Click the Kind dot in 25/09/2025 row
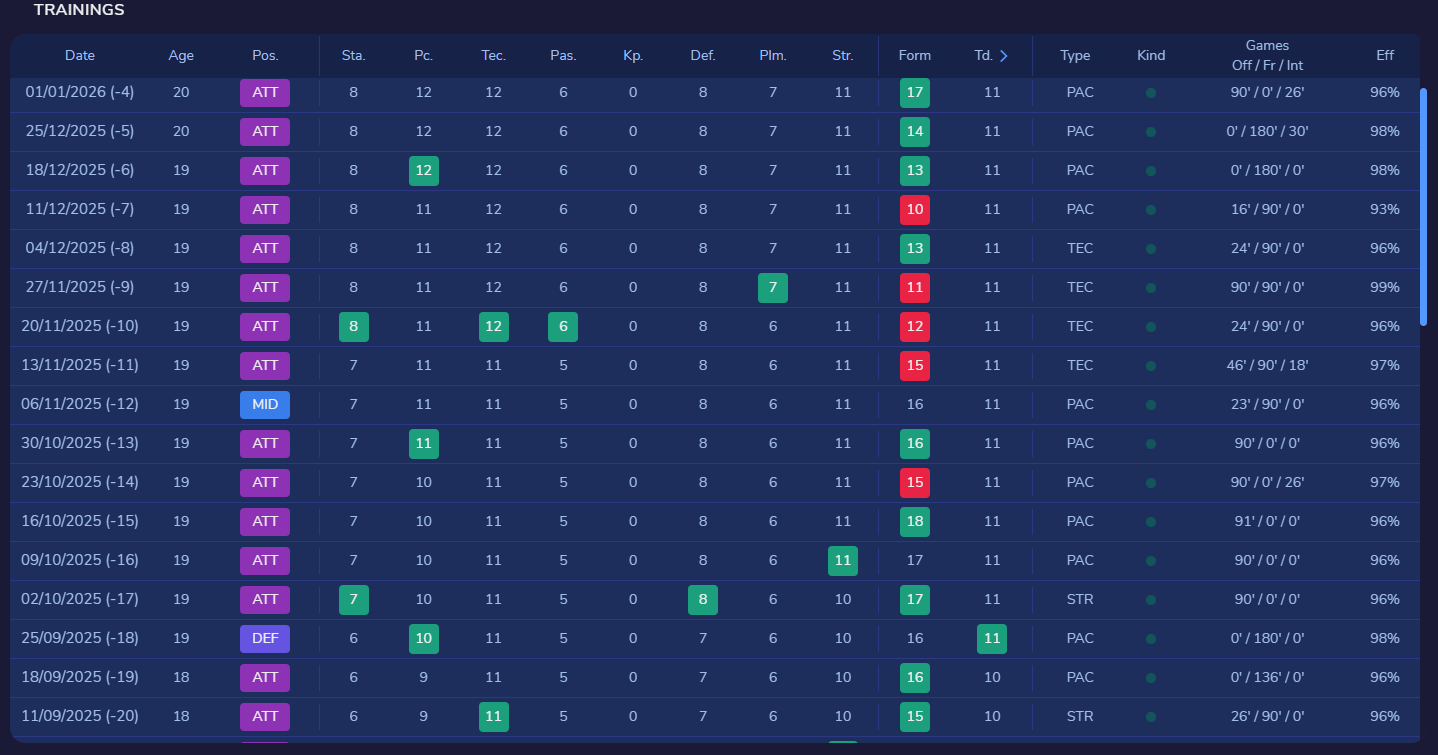1438x755 pixels. click(x=1151, y=639)
